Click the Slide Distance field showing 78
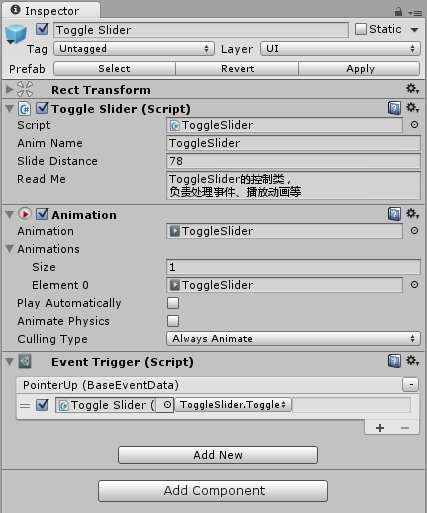Image resolution: width=427 pixels, height=513 pixels. pyautogui.click(x=293, y=161)
